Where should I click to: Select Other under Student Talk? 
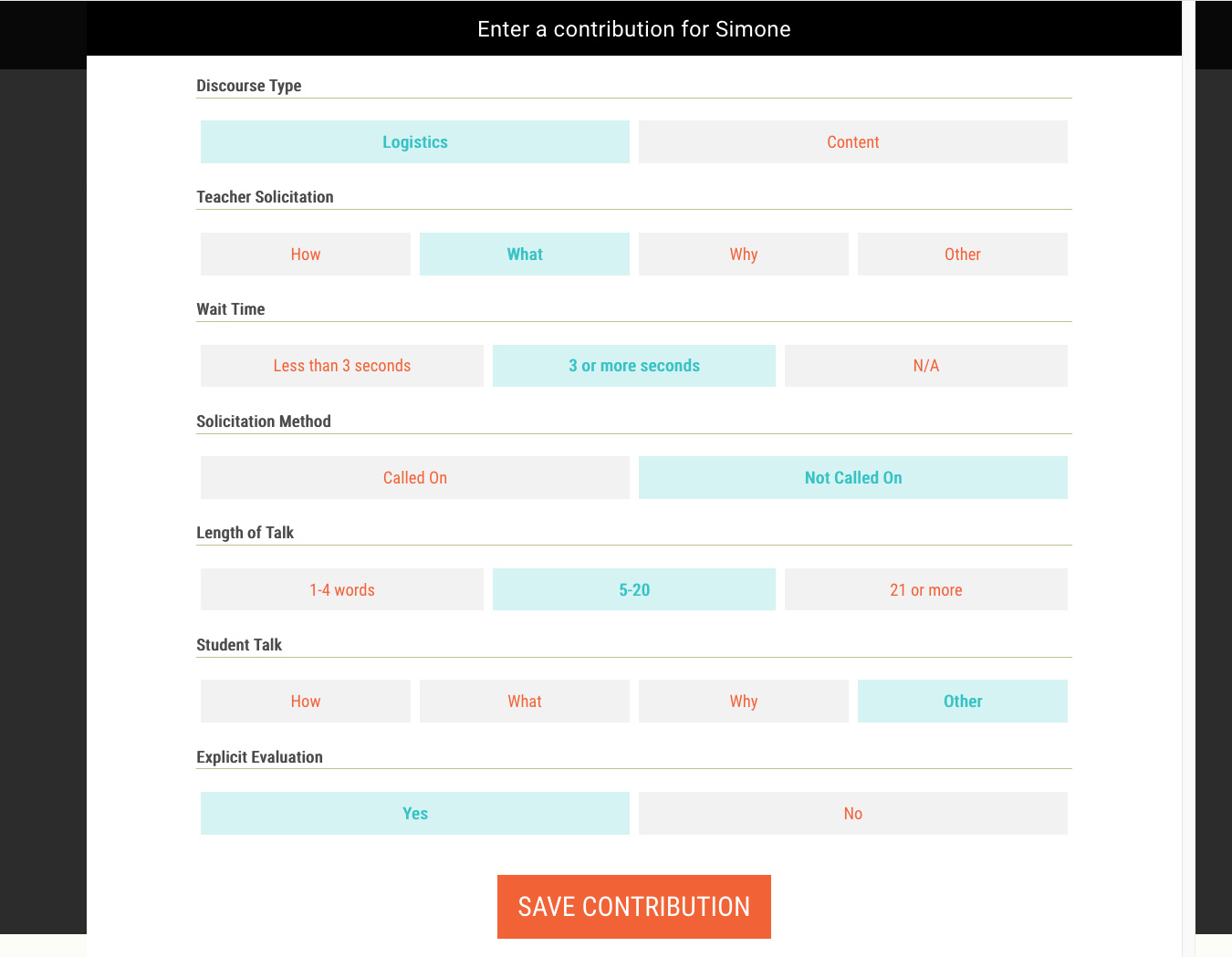(963, 702)
